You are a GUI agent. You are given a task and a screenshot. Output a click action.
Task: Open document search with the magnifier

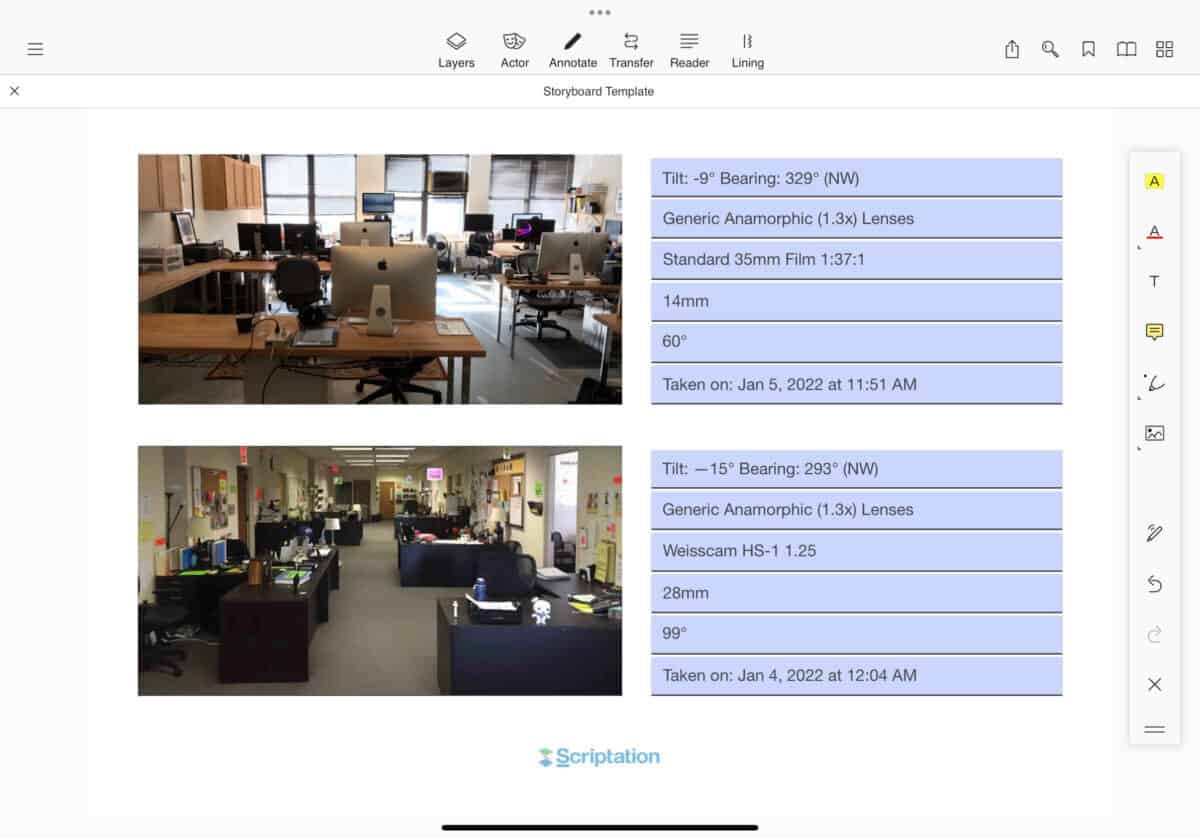(x=1050, y=48)
